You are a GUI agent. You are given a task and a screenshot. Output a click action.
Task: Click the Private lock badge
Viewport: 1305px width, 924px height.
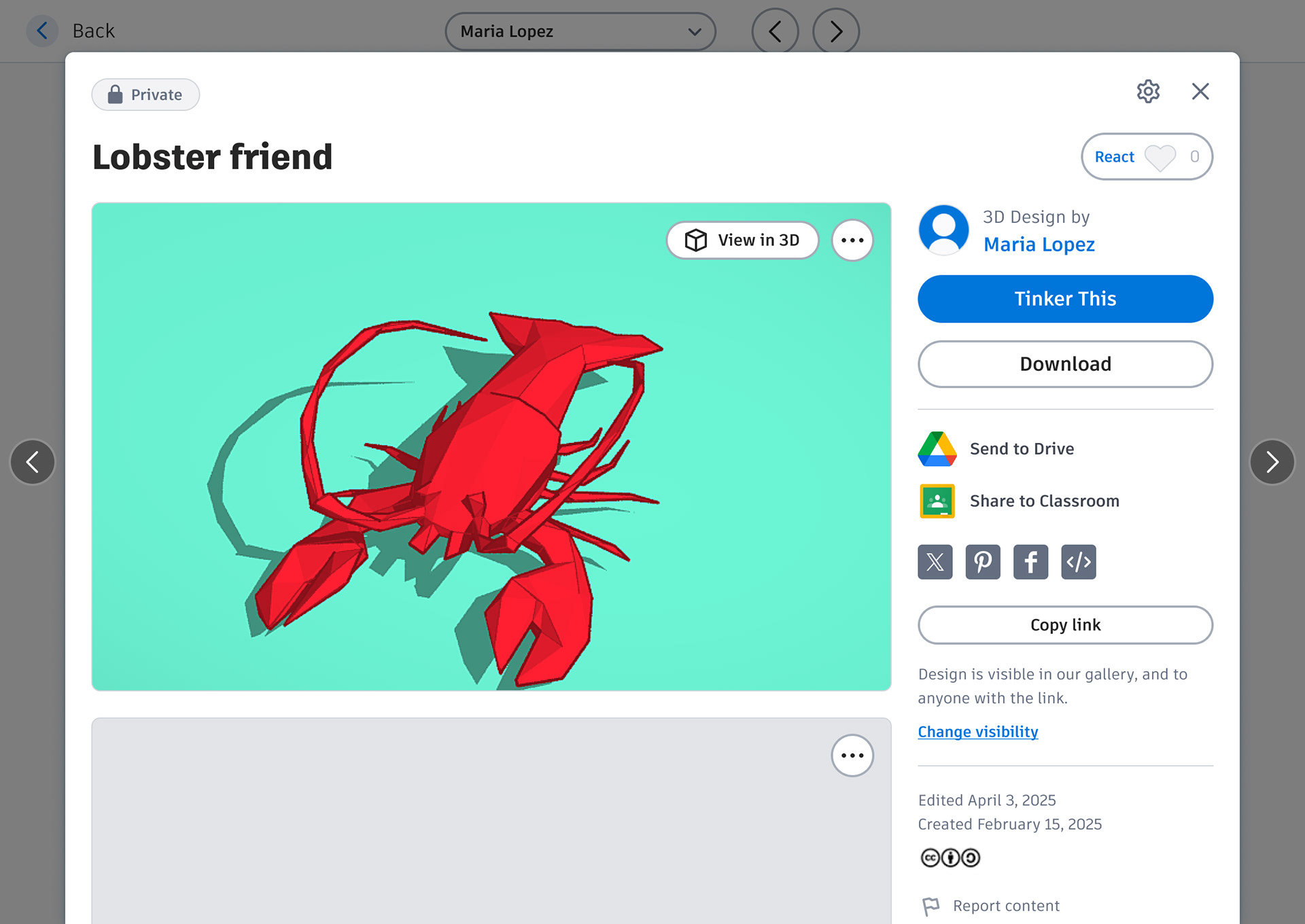coord(145,94)
